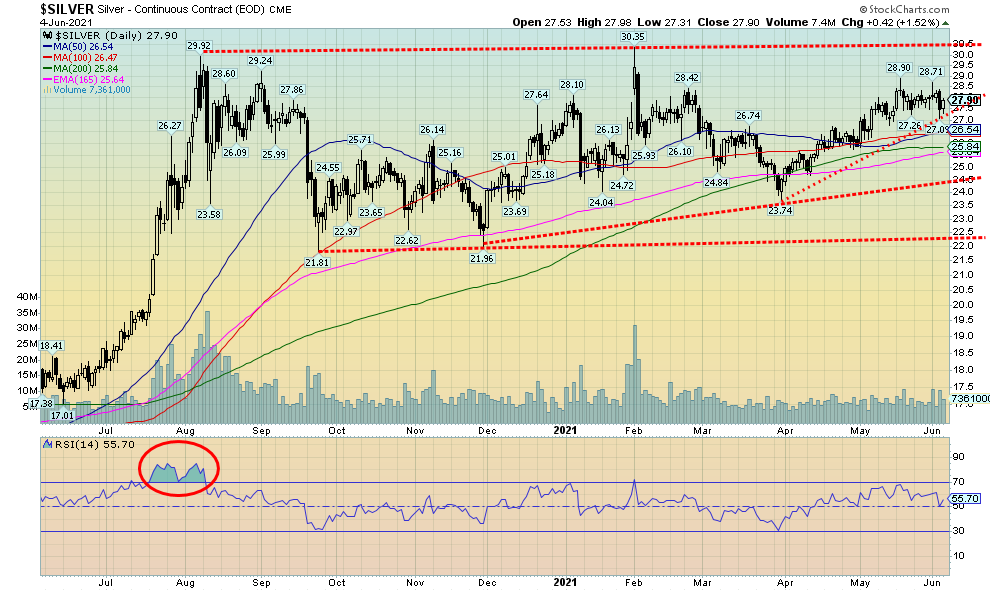Click the 21.81 low price label

pos(317,262)
